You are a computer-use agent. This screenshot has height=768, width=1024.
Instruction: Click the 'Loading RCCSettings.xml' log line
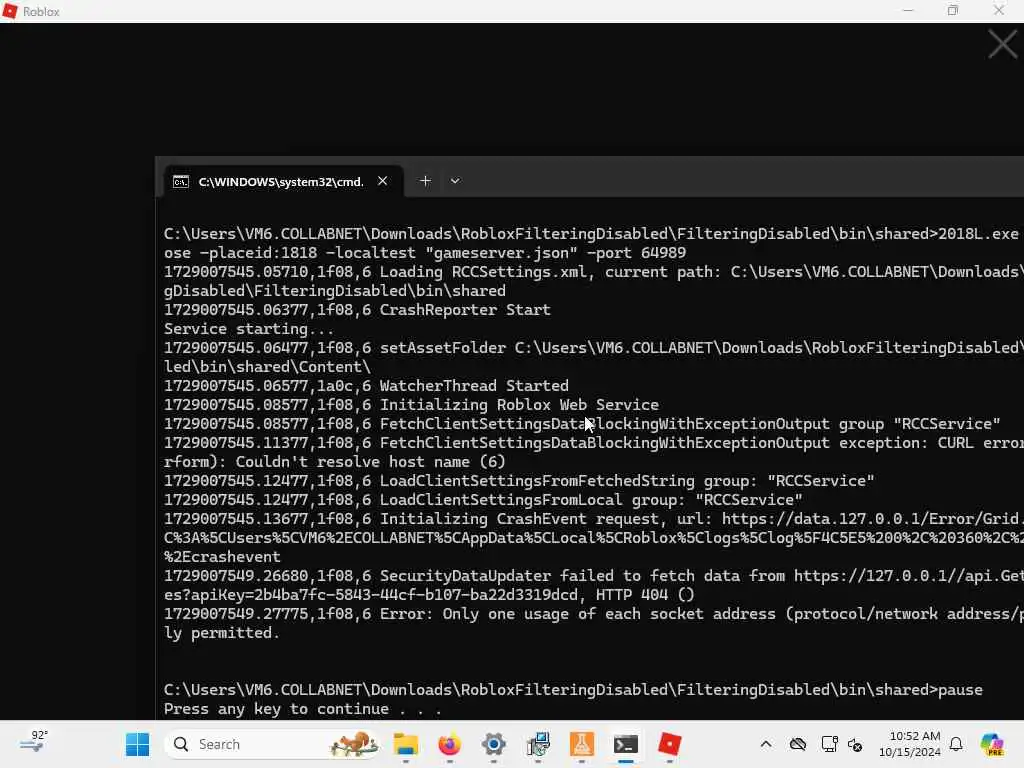tap(594, 272)
